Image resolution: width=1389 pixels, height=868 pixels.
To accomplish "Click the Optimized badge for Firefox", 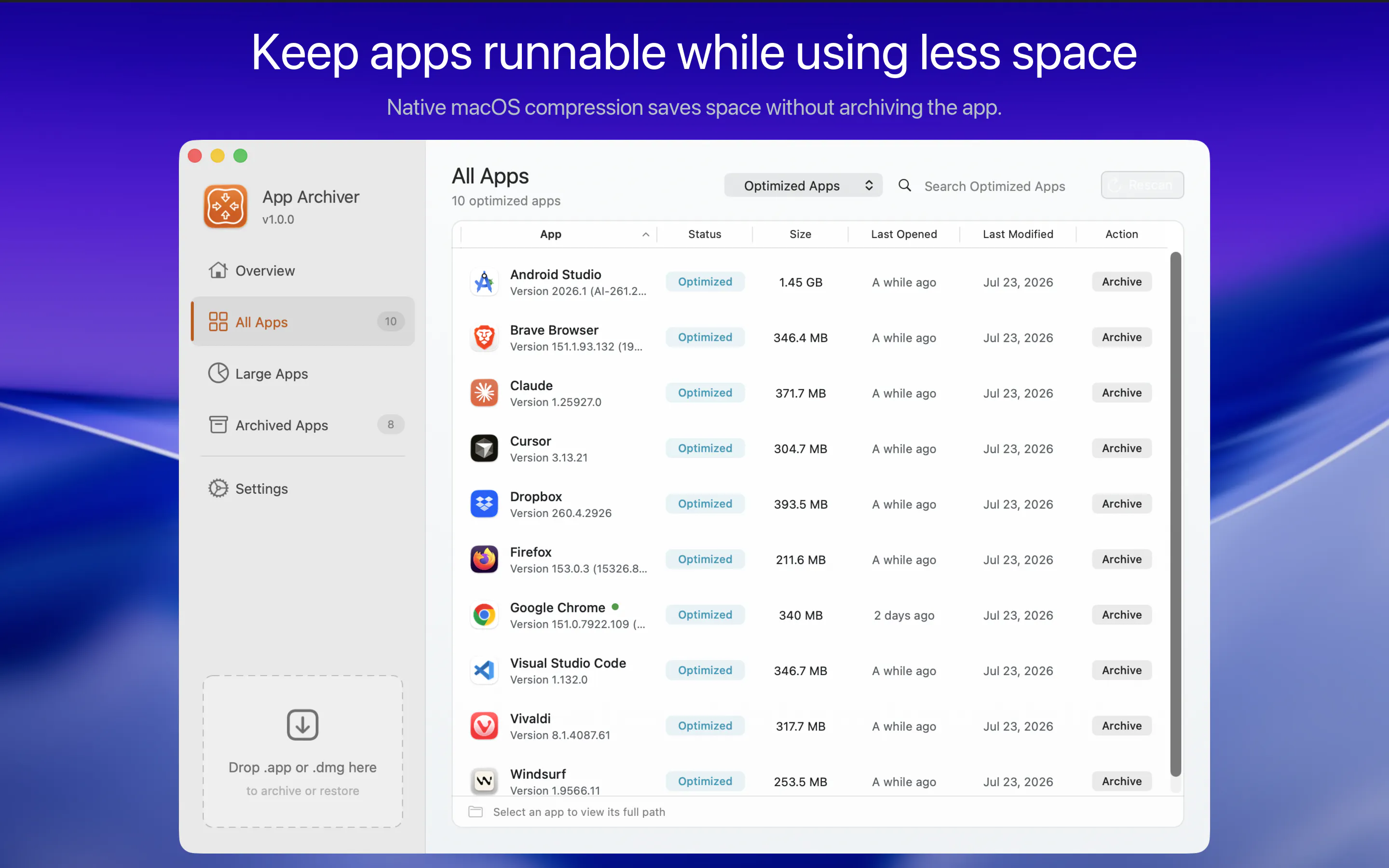I will click(x=705, y=560).
